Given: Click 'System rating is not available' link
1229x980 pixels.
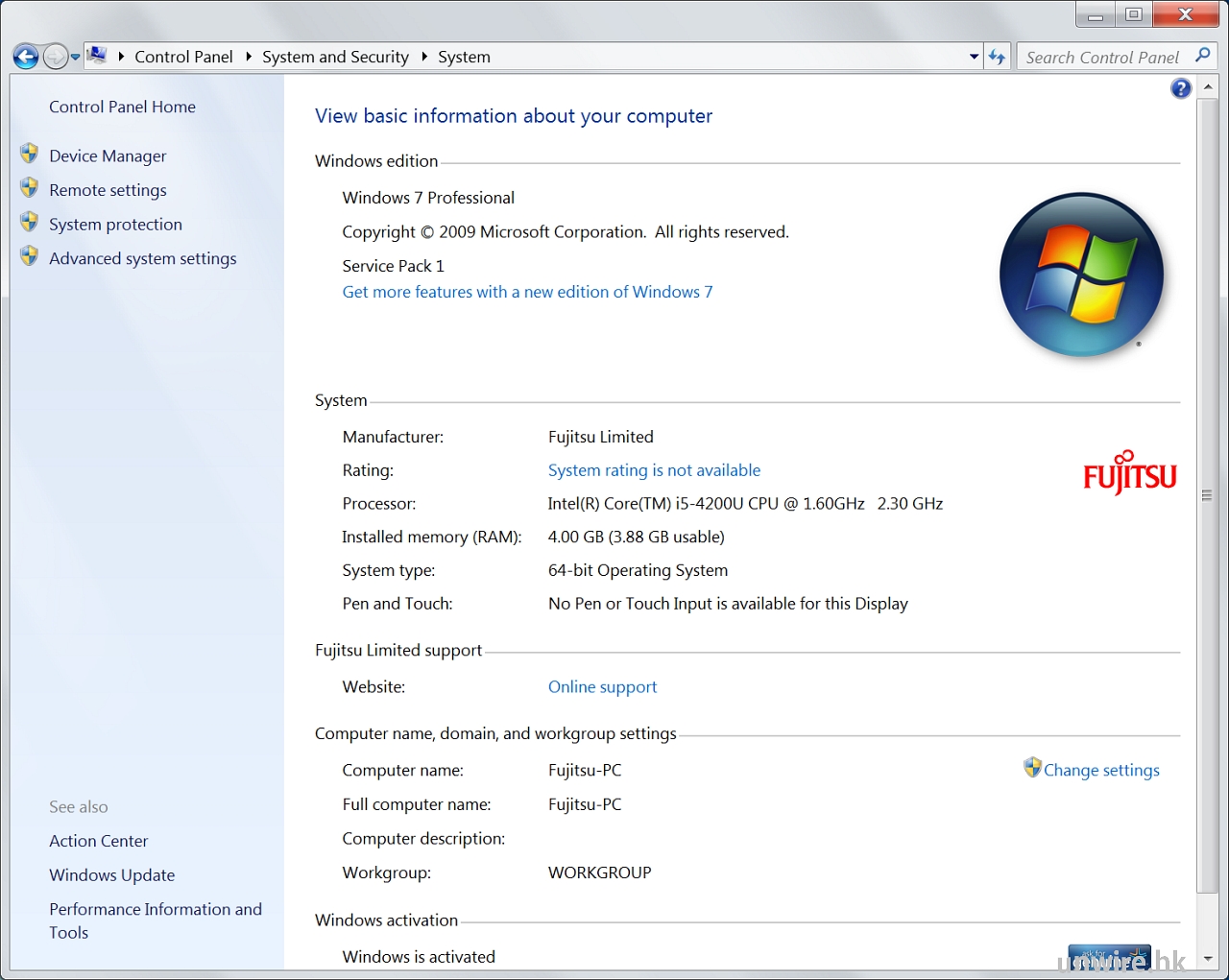Looking at the screenshot, I should pyautogui.click(x=654, y=470).
